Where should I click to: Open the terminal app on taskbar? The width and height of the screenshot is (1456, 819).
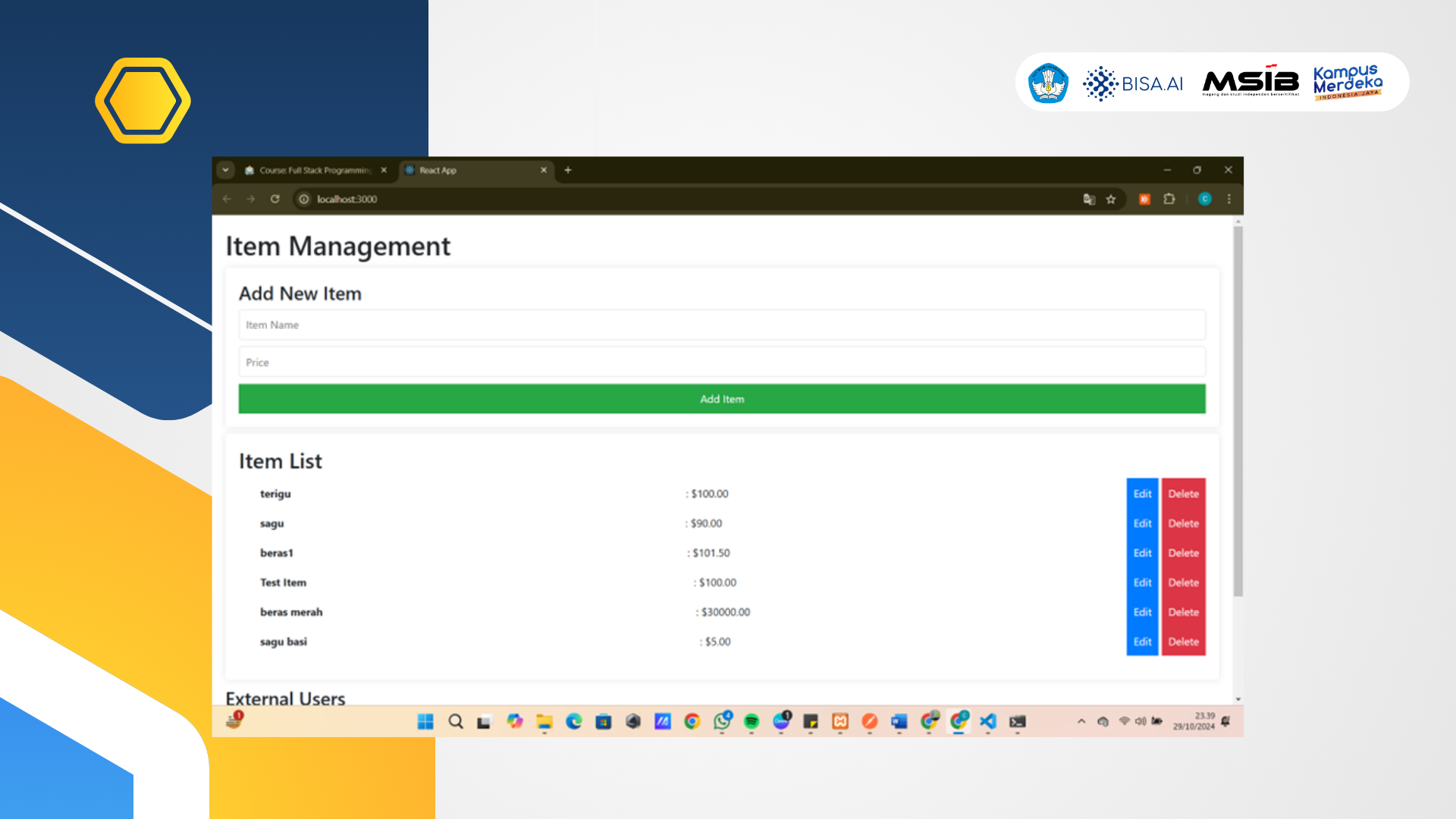(1018, 721)
